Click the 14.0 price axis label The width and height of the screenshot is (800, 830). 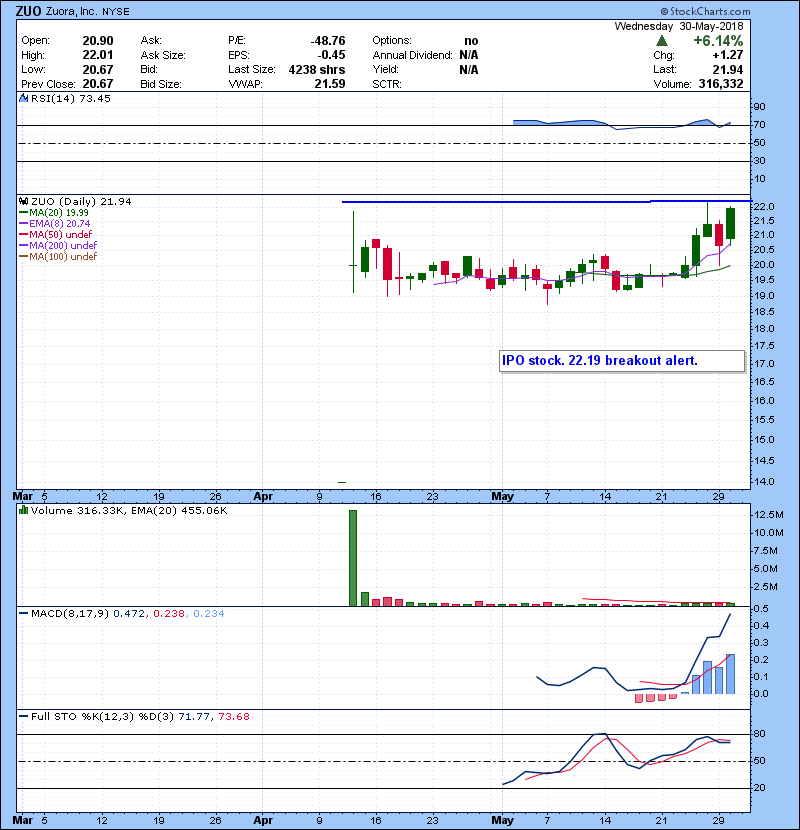[764, 482]
